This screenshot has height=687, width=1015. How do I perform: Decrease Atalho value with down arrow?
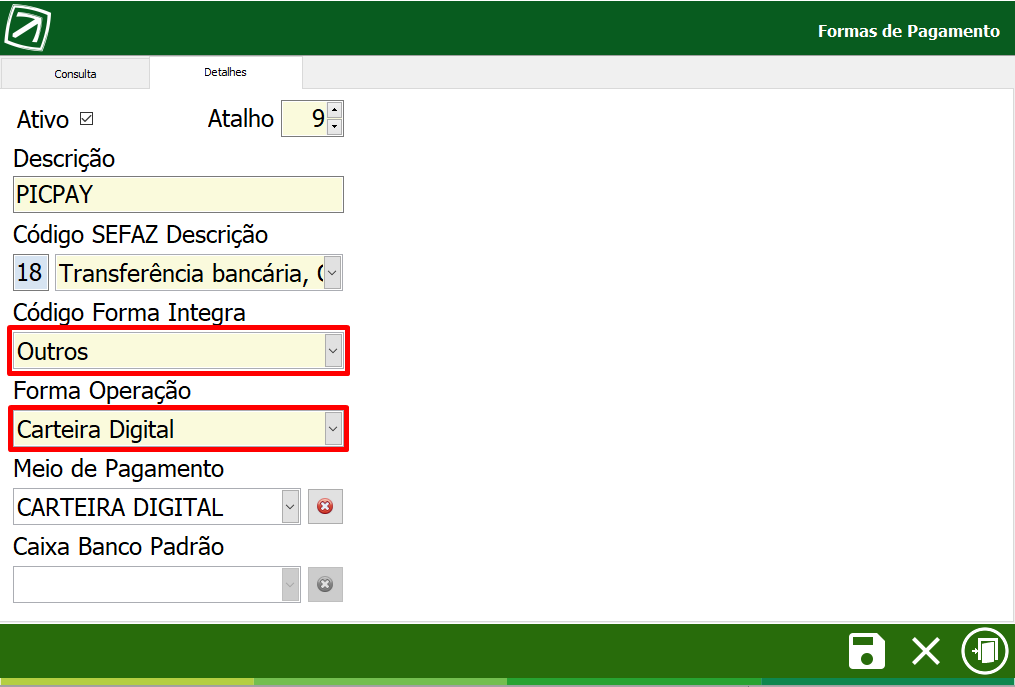pos(334,126)
